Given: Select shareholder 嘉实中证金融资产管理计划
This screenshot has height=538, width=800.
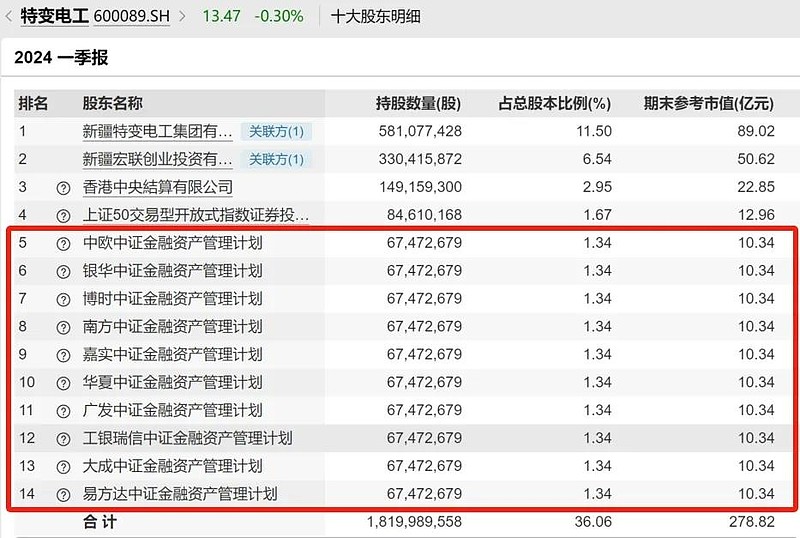Looking at the screenshot, I should 172,354.
